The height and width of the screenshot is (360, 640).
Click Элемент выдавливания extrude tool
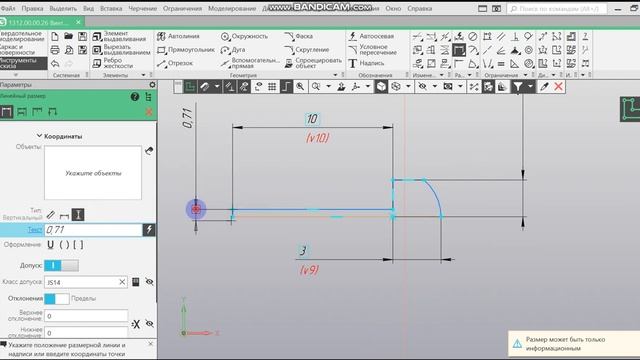pos(119,36)
